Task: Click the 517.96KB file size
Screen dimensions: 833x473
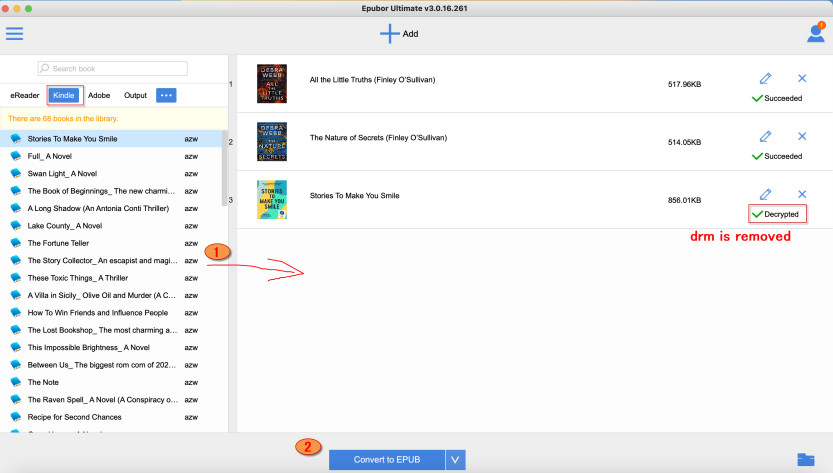Action: (x=684, y=84)
